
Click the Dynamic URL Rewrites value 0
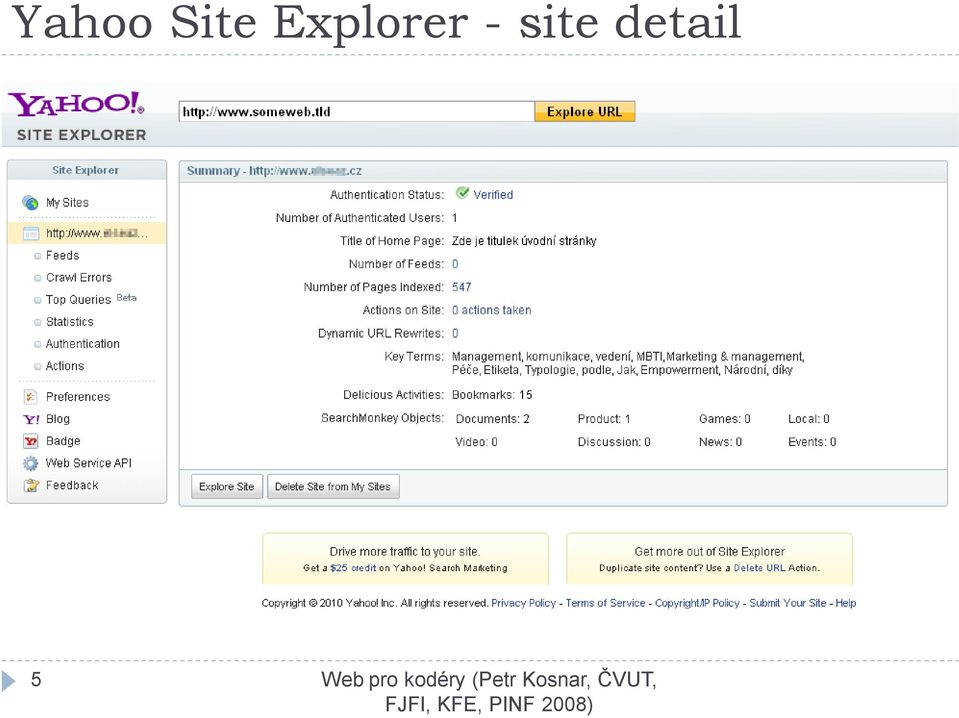coord(455,333)
